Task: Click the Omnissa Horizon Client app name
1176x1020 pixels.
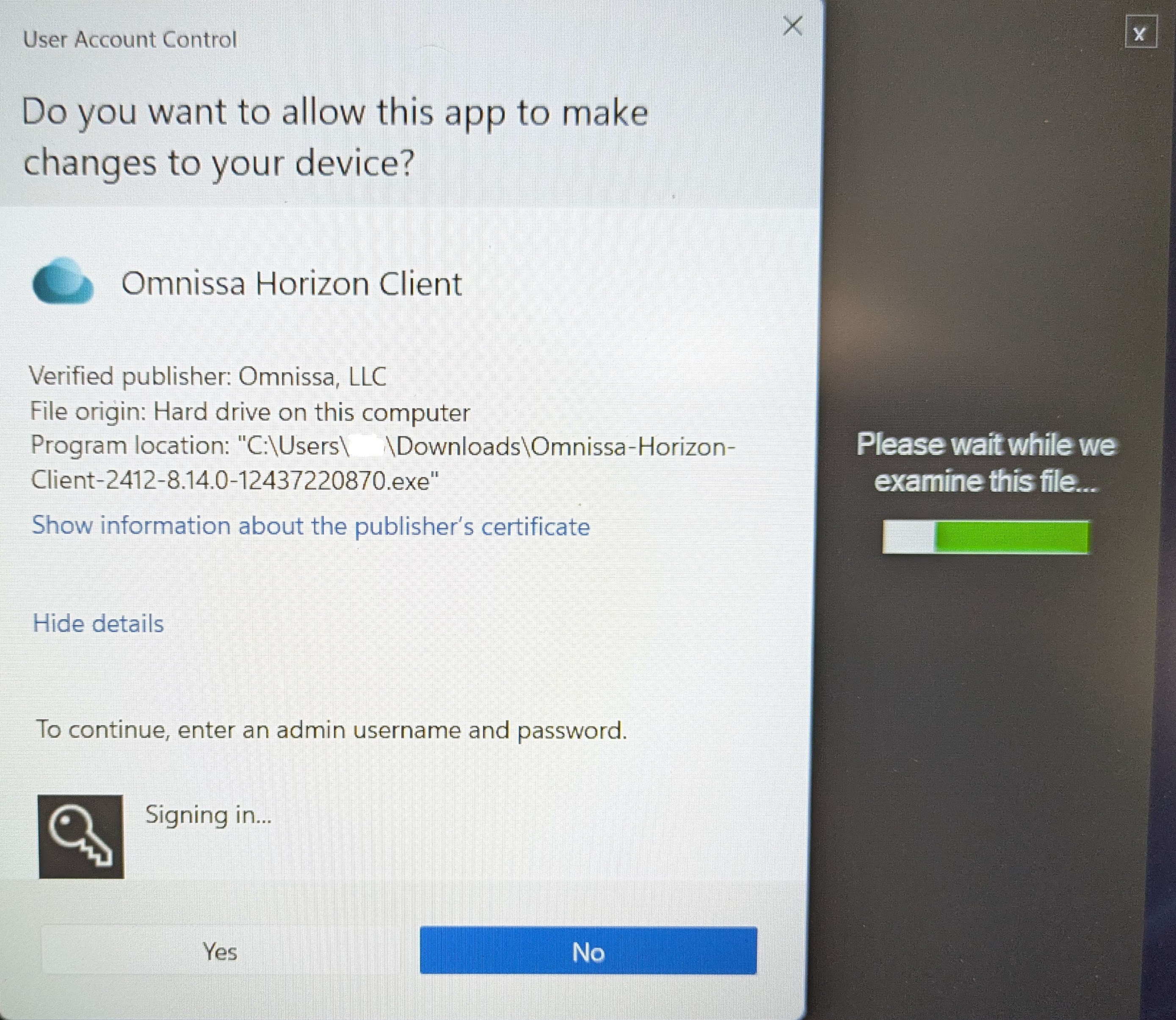Action: pos(291,284)
